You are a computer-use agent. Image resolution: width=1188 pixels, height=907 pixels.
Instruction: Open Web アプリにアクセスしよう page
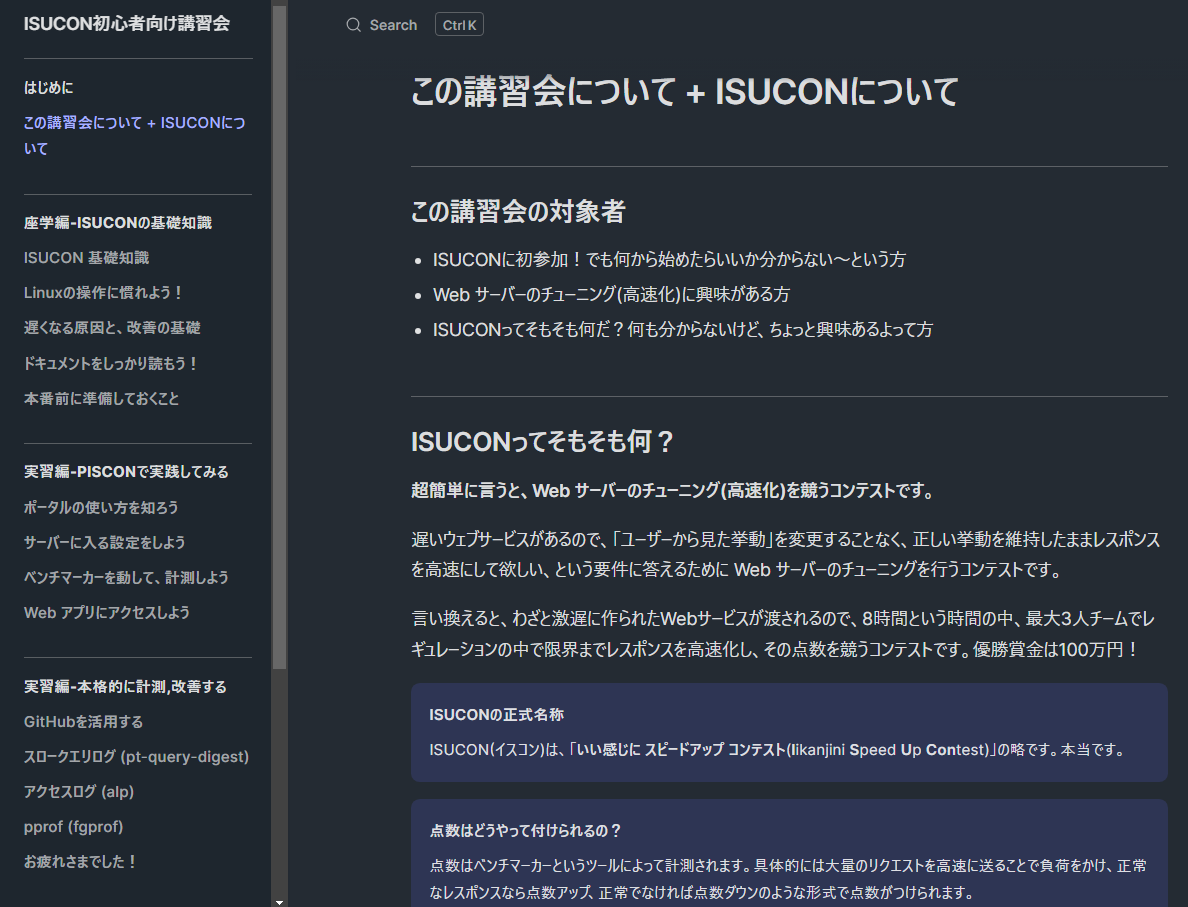(x=107, y=612)
